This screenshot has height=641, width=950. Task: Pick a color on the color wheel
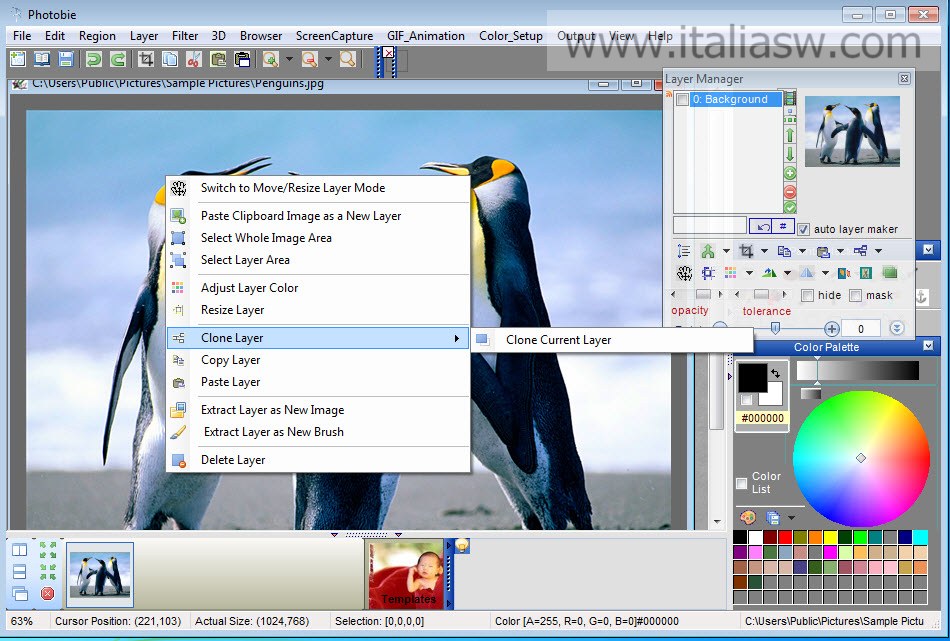(x=861, y=458)
